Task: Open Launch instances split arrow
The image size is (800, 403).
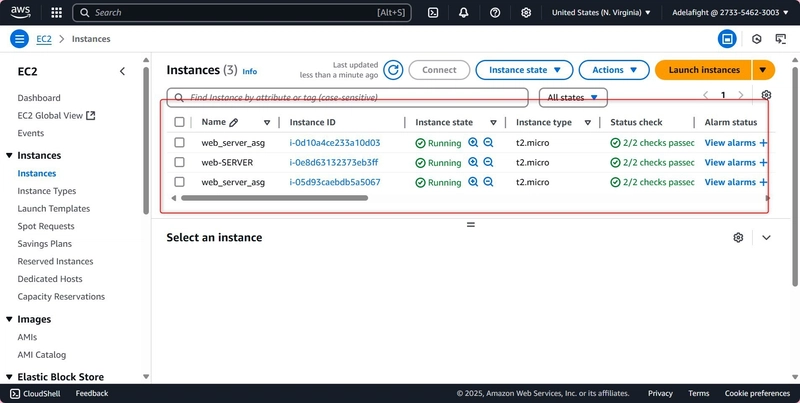Action: pos(763,70)
